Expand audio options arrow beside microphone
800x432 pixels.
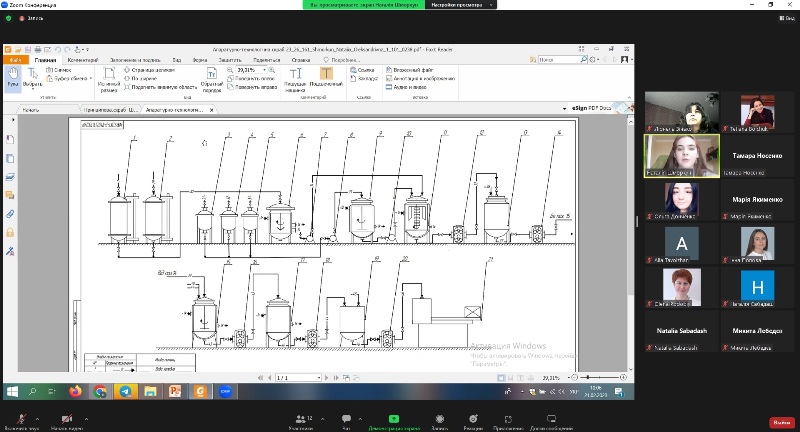38,417
